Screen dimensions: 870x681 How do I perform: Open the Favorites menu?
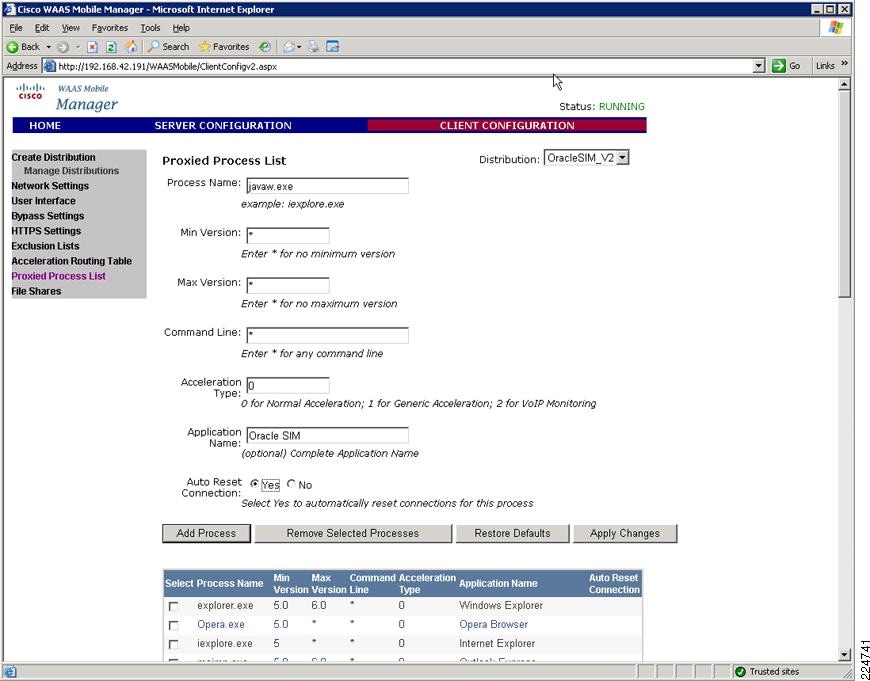[110, 28]
